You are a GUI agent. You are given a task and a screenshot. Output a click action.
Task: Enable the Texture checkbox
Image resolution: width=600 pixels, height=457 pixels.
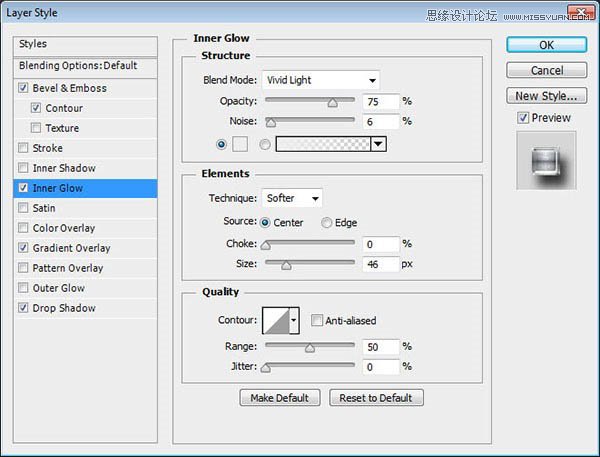[x=36, y=128]
